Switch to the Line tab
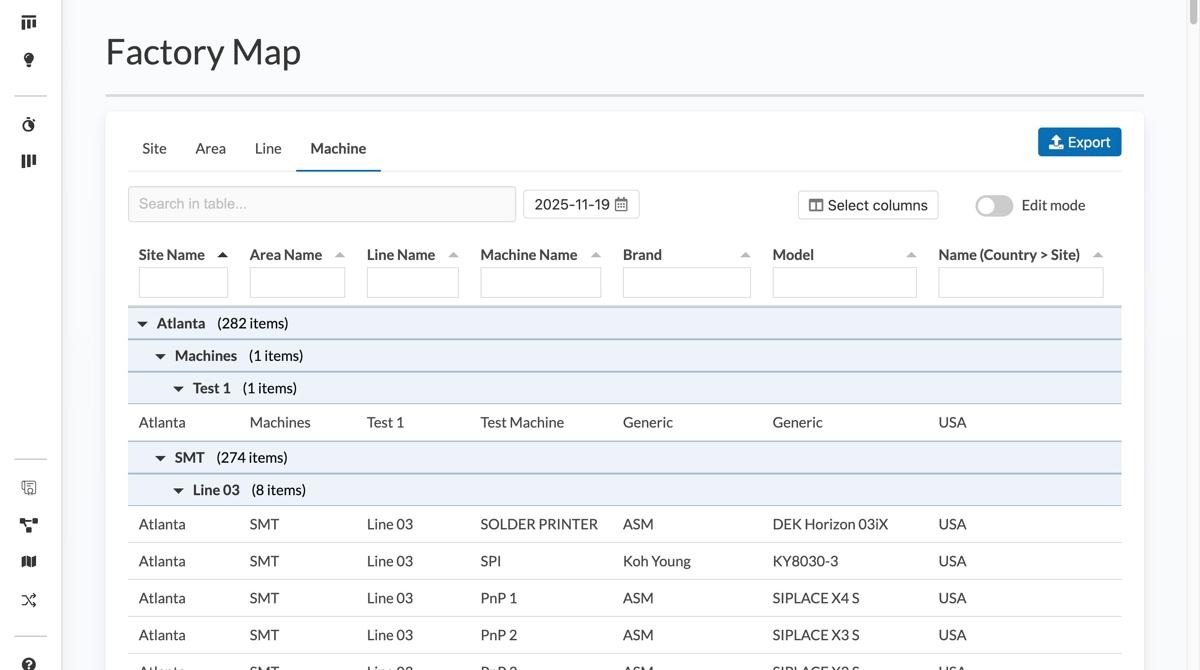The height and width of the screenshot is (670, 1200). [x=268, y=148]
